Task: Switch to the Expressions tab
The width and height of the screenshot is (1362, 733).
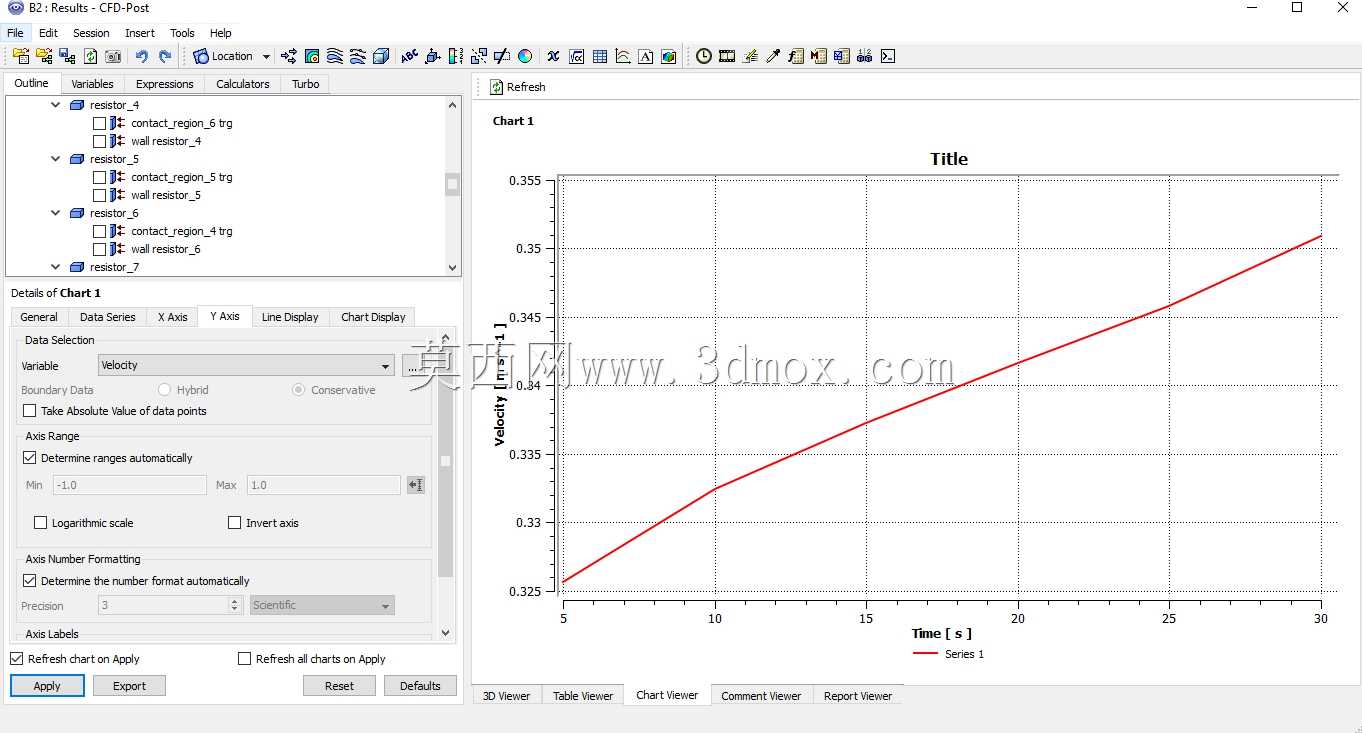Action: (x=165, y=84)
